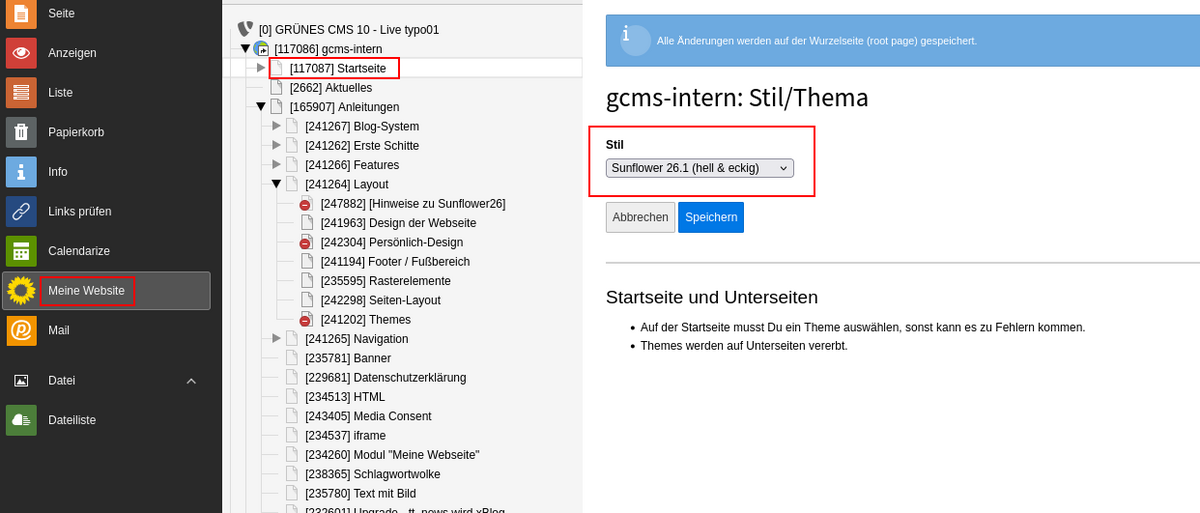Screen dimensions: 1200x513
Task: Open the Seite module icon
Action: [x=21, y=14]
